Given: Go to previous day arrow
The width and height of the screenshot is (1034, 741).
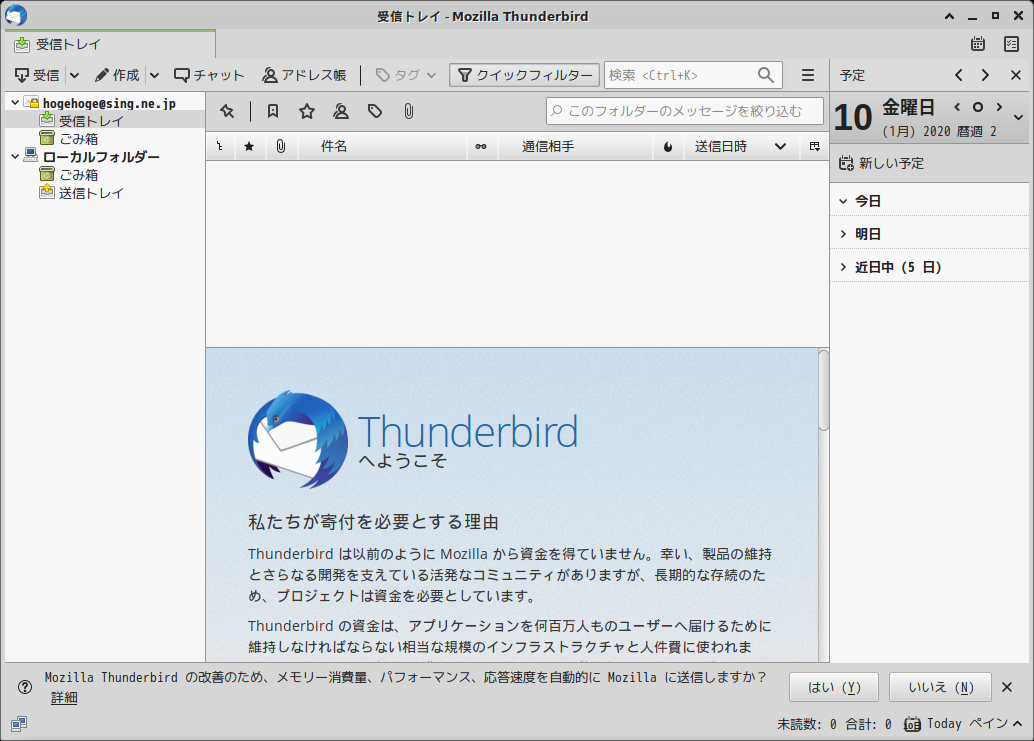Looking at the screenshot, I should [x=957, y=107].
